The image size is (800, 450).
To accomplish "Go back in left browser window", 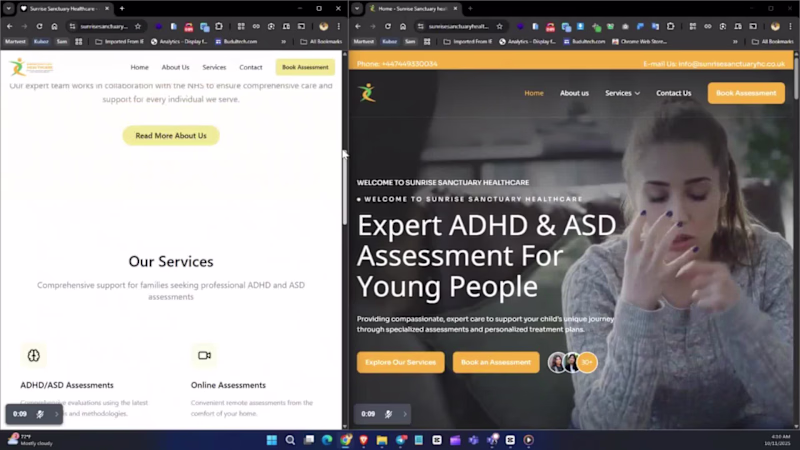I will coord(10,27).
